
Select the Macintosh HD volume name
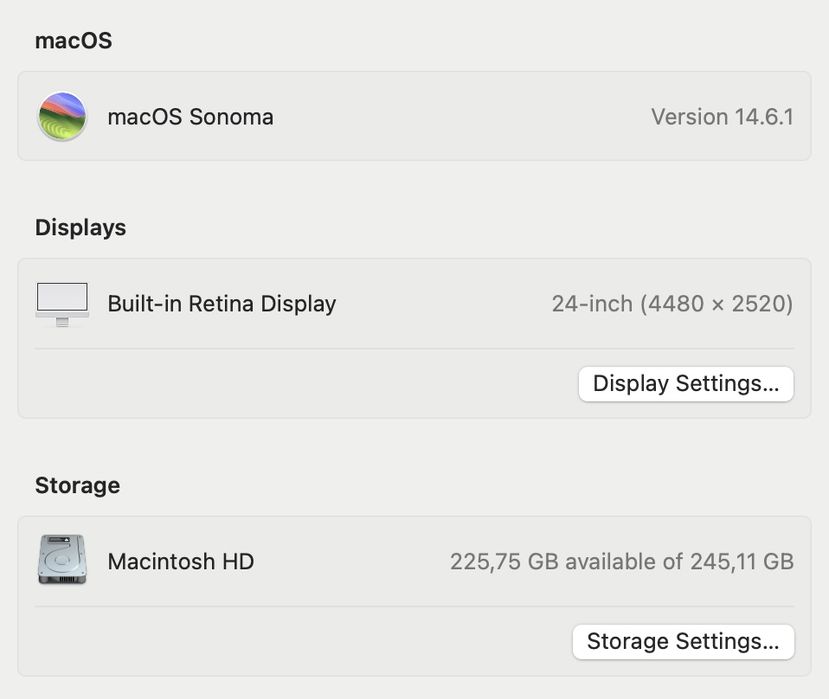180,562
